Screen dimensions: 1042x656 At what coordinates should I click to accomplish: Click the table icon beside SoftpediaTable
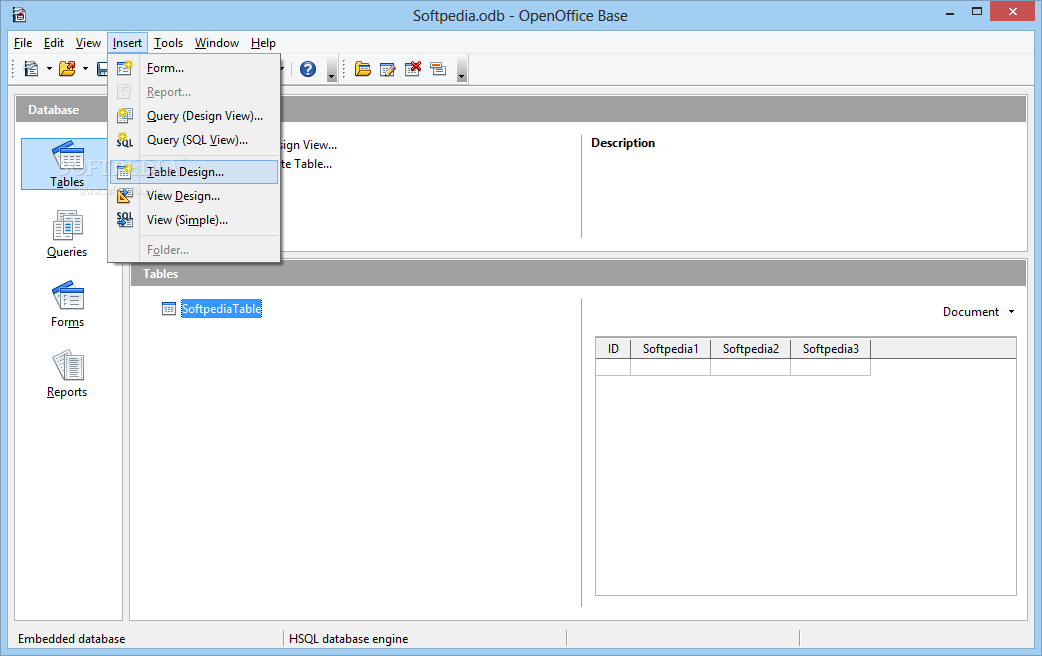[x=169, y=308]
